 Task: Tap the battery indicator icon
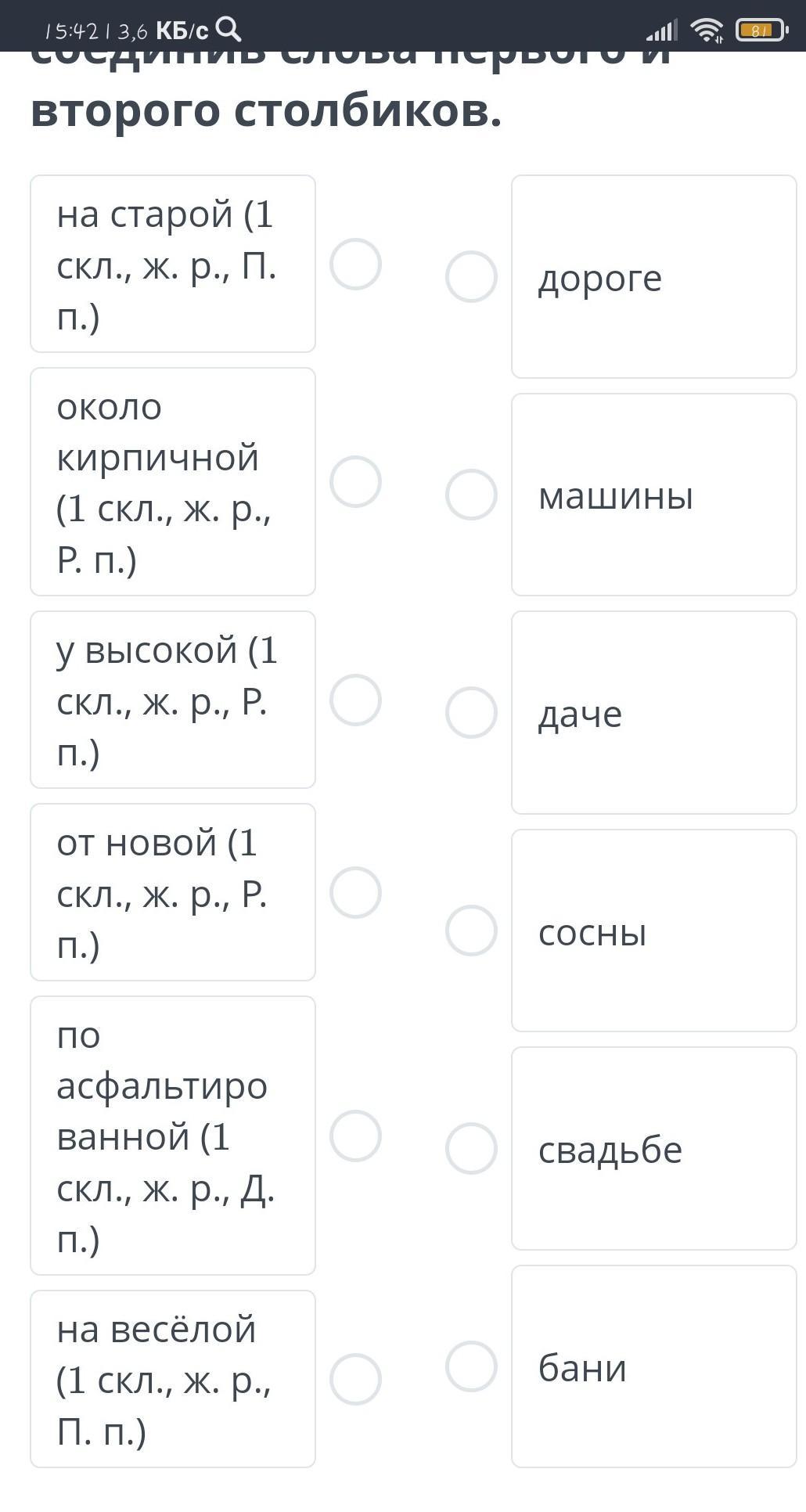click(x=761, y=31)
